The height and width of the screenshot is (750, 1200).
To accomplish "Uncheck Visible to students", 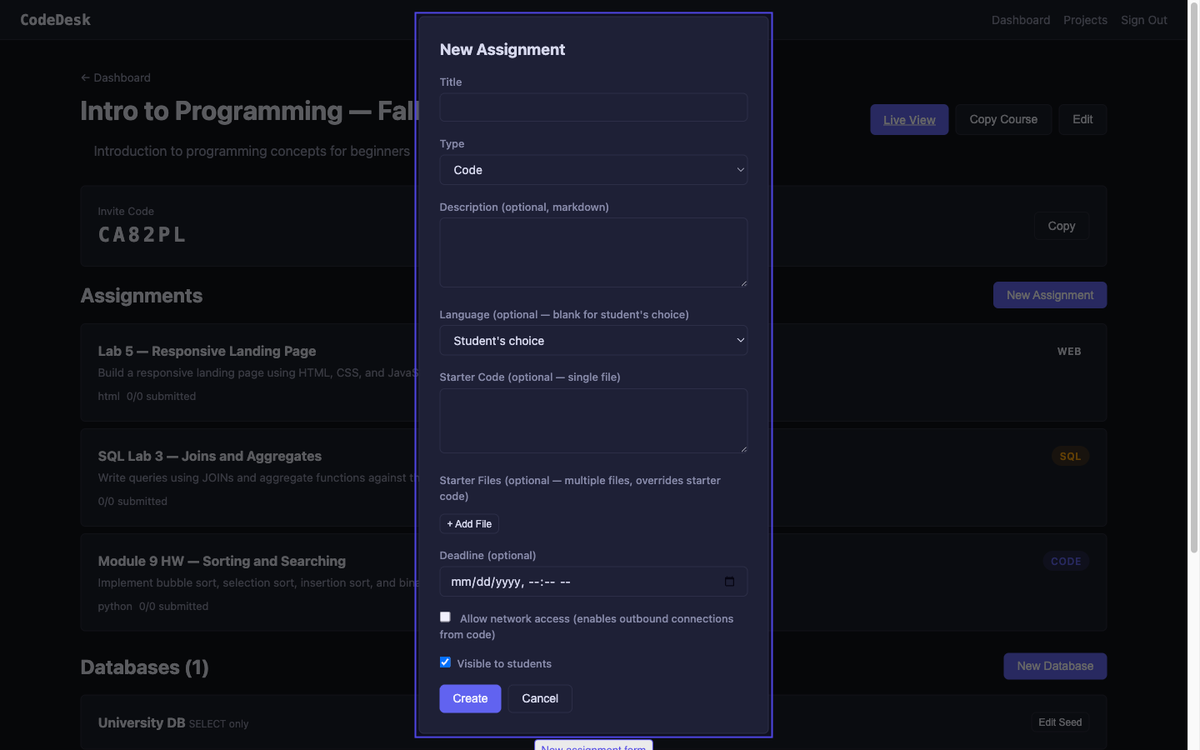I will pos(444,661).
